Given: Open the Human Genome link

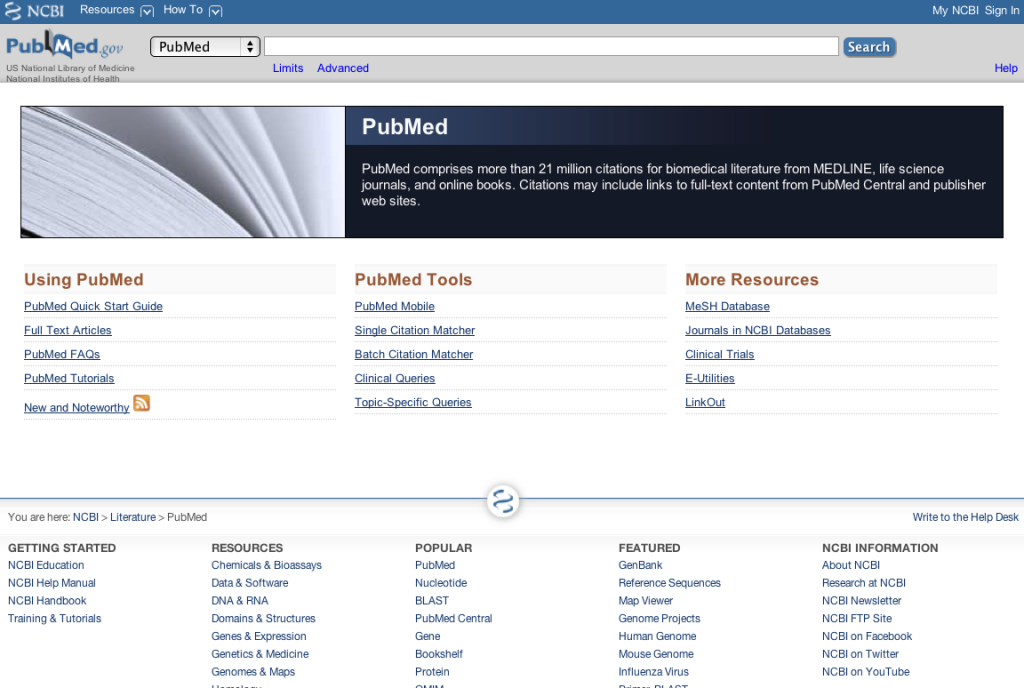Looking at the screenshot, I should pyautogui.click(x=657, y=636).
